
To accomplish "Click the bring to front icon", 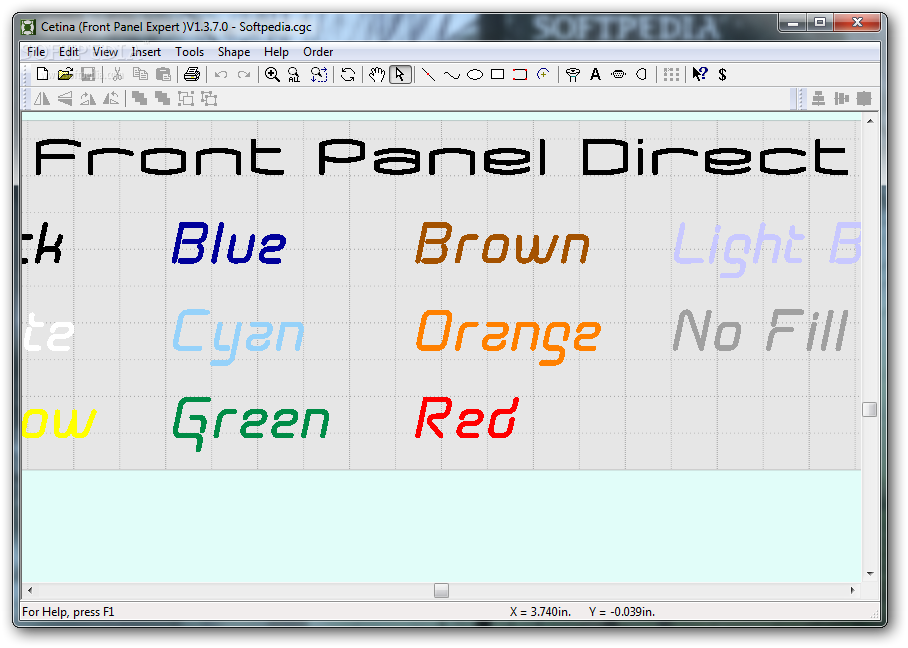I will (x=140, y=98).
